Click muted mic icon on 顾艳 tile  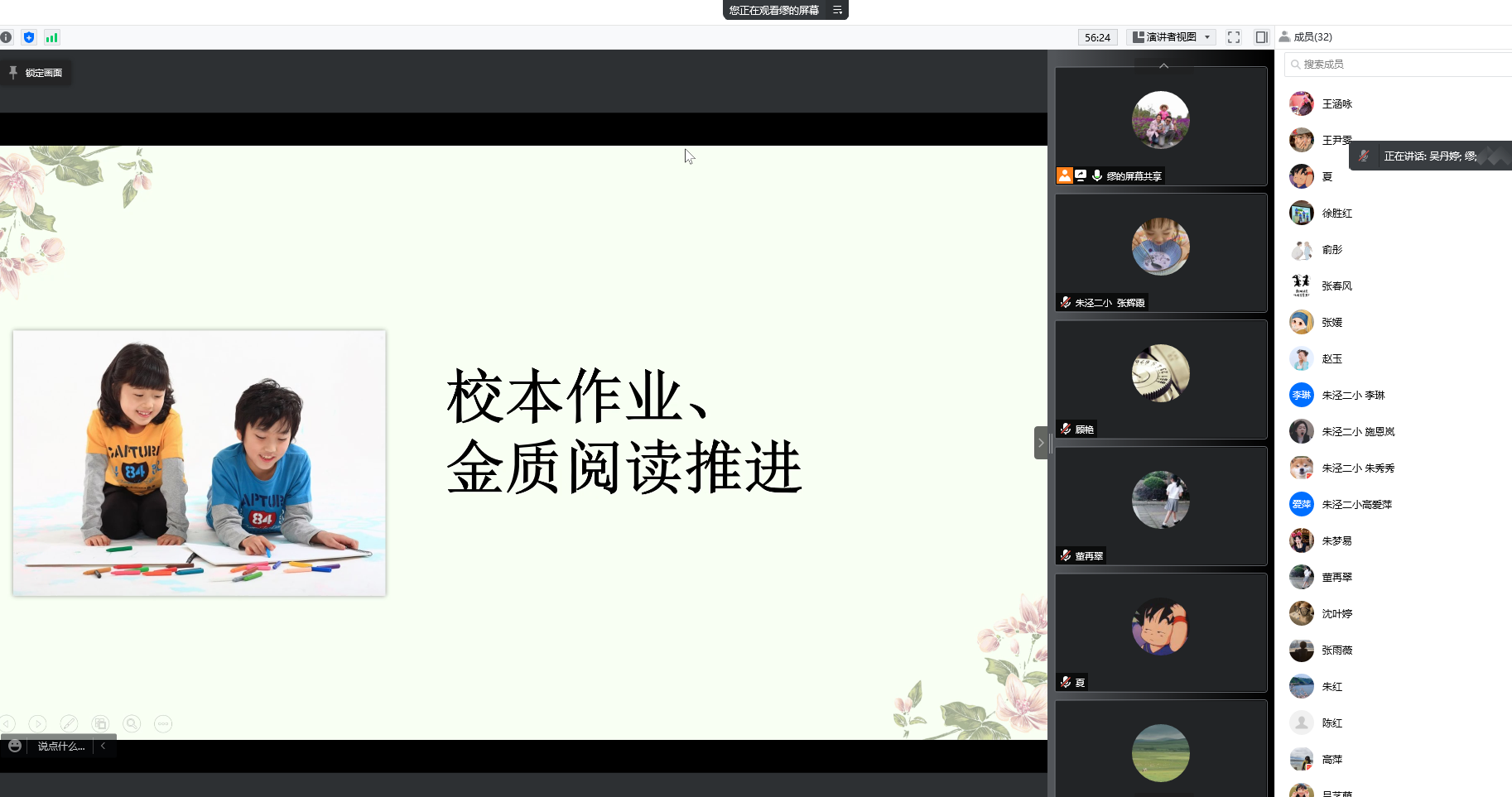click(1066, 429)
